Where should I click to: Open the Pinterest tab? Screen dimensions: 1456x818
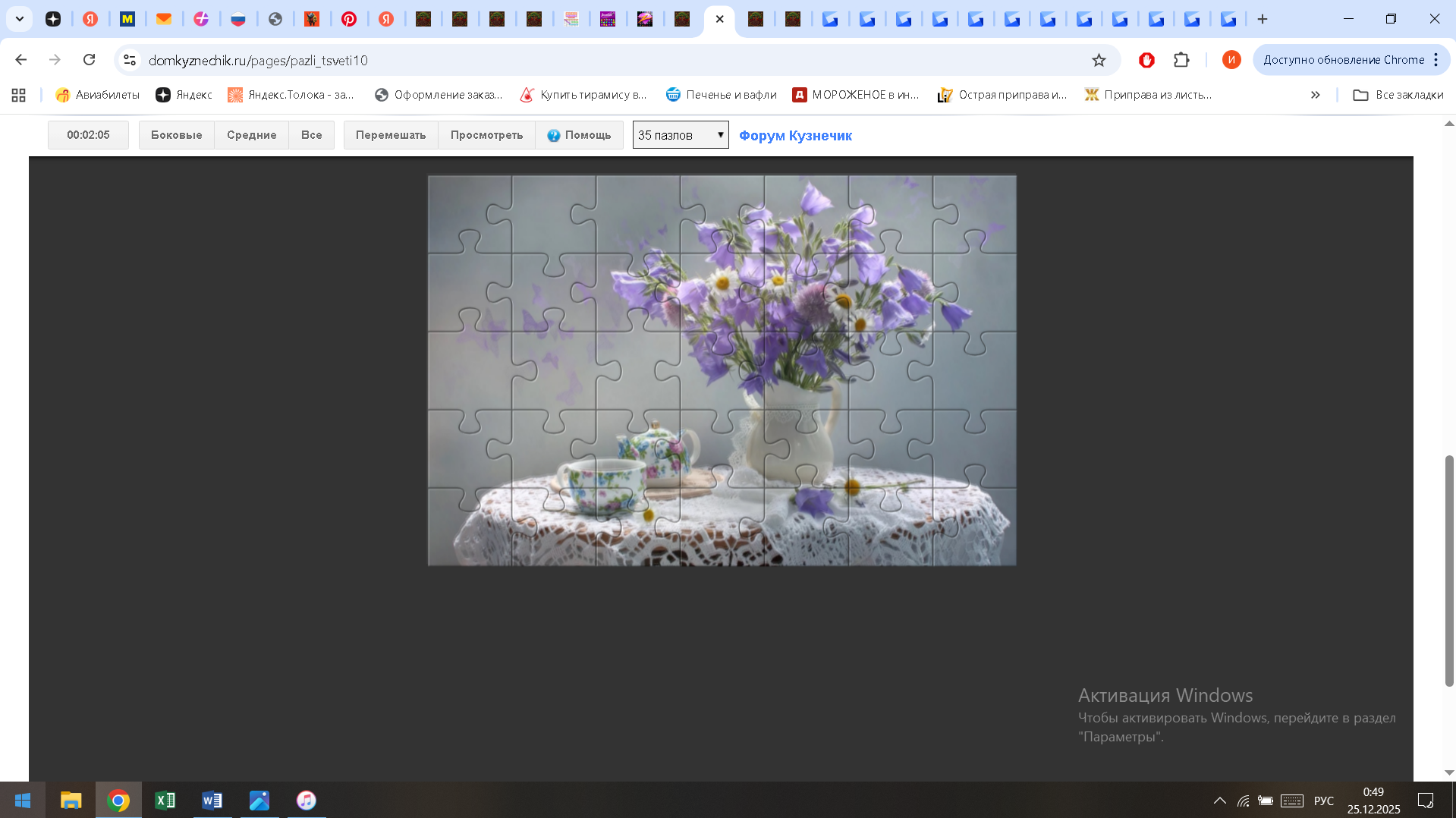349,19
